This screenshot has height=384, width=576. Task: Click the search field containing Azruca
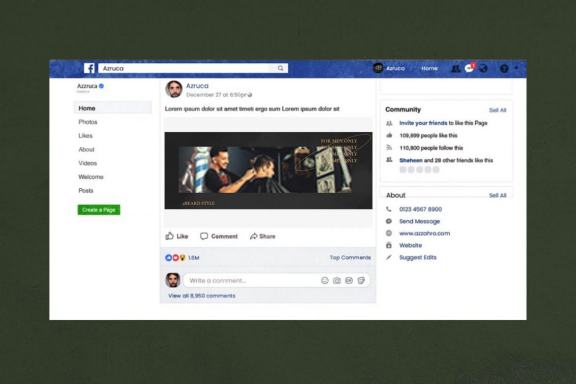point(193,68)
